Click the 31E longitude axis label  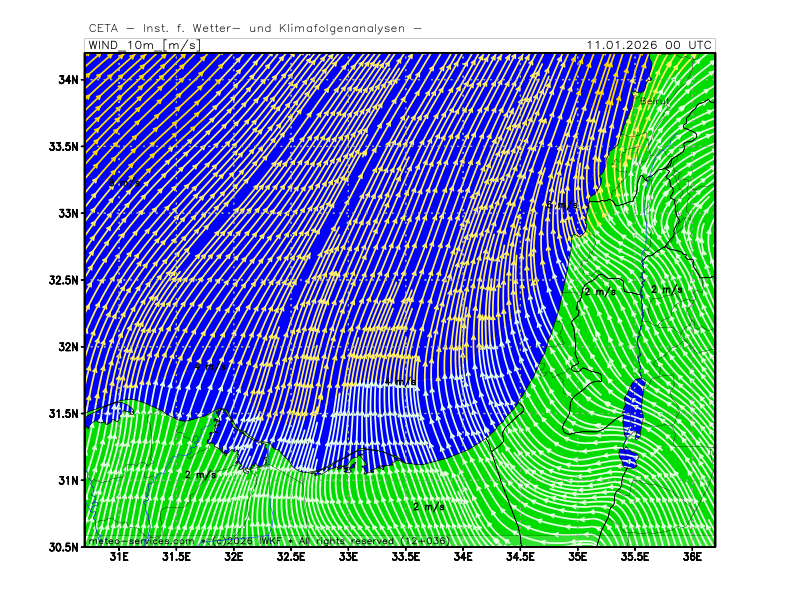point(120,557)
